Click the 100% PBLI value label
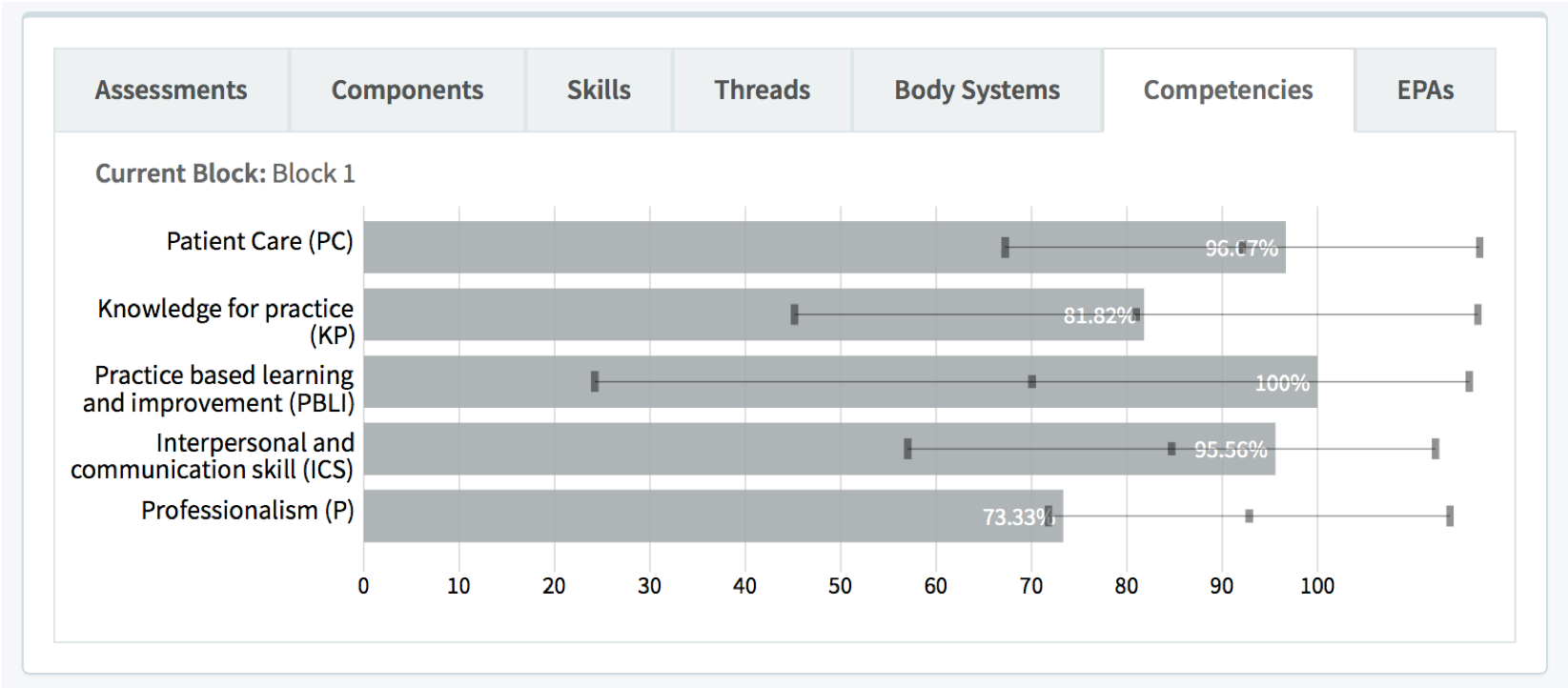Image resolution: width=1568 pixels, height=688 pixels. pos(1282,383)
